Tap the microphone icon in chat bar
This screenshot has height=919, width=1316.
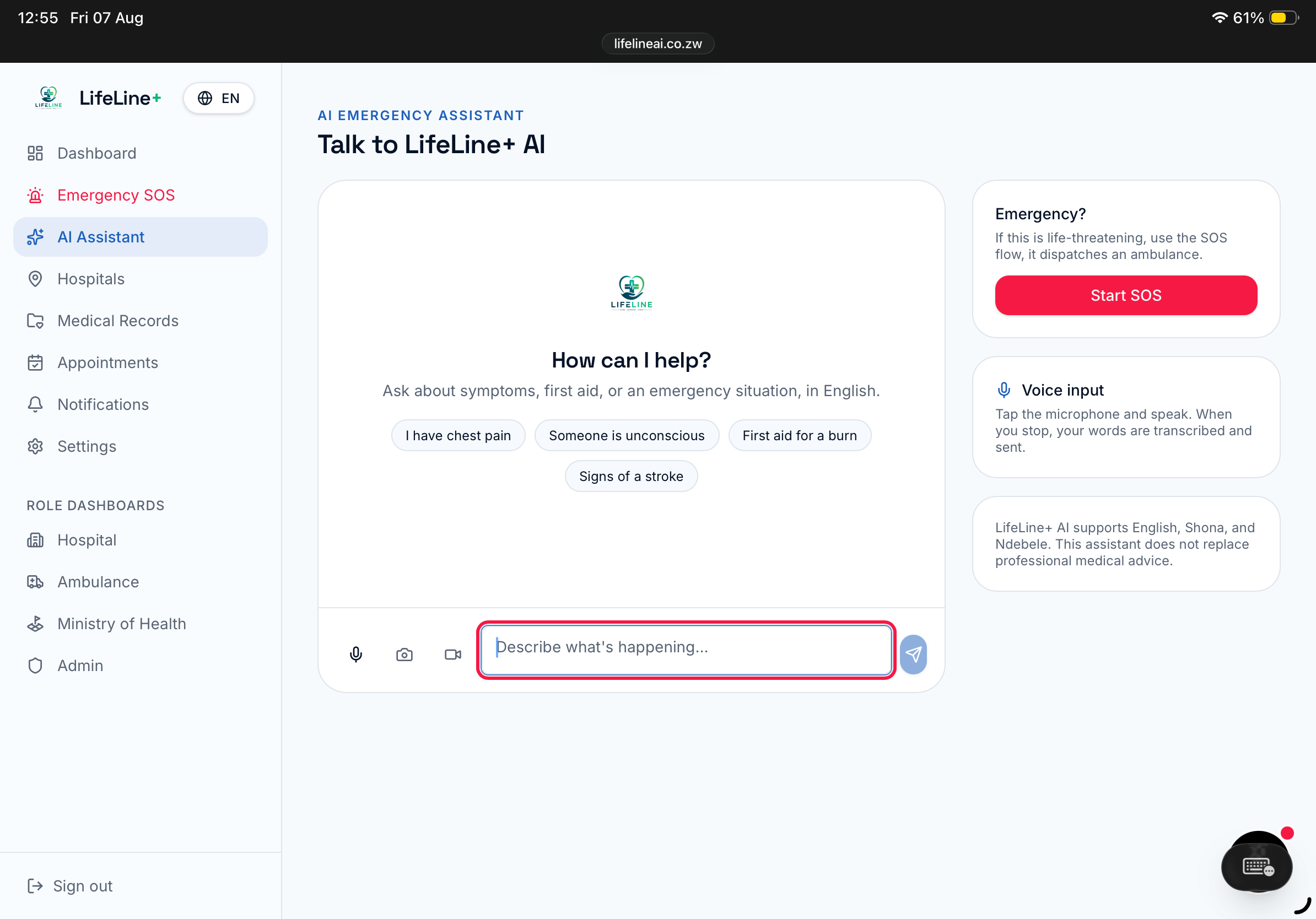click(356, 655)
